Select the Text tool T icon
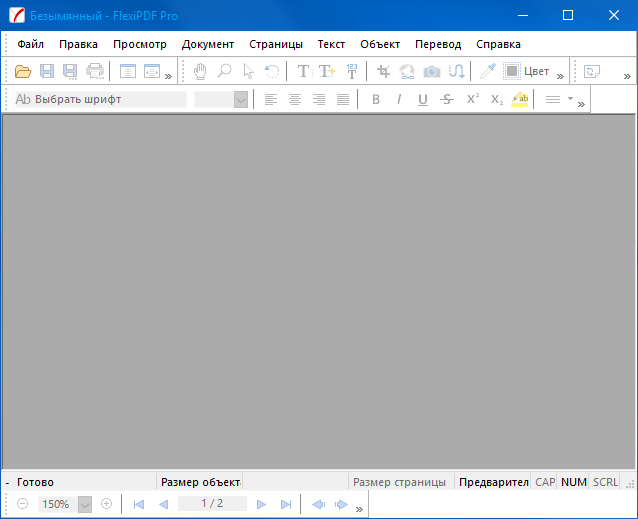This screenshot has width=638, height=519. pyautogui.click(x=303, y=71)
